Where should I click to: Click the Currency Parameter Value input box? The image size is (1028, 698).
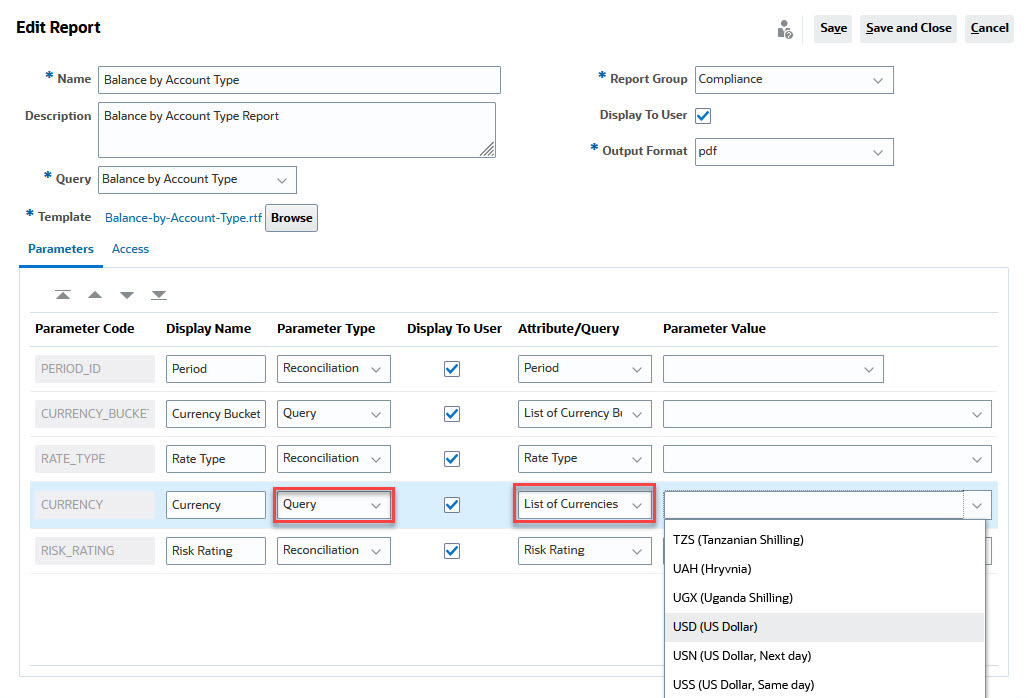pyautogui.click(x=814, y=505)
